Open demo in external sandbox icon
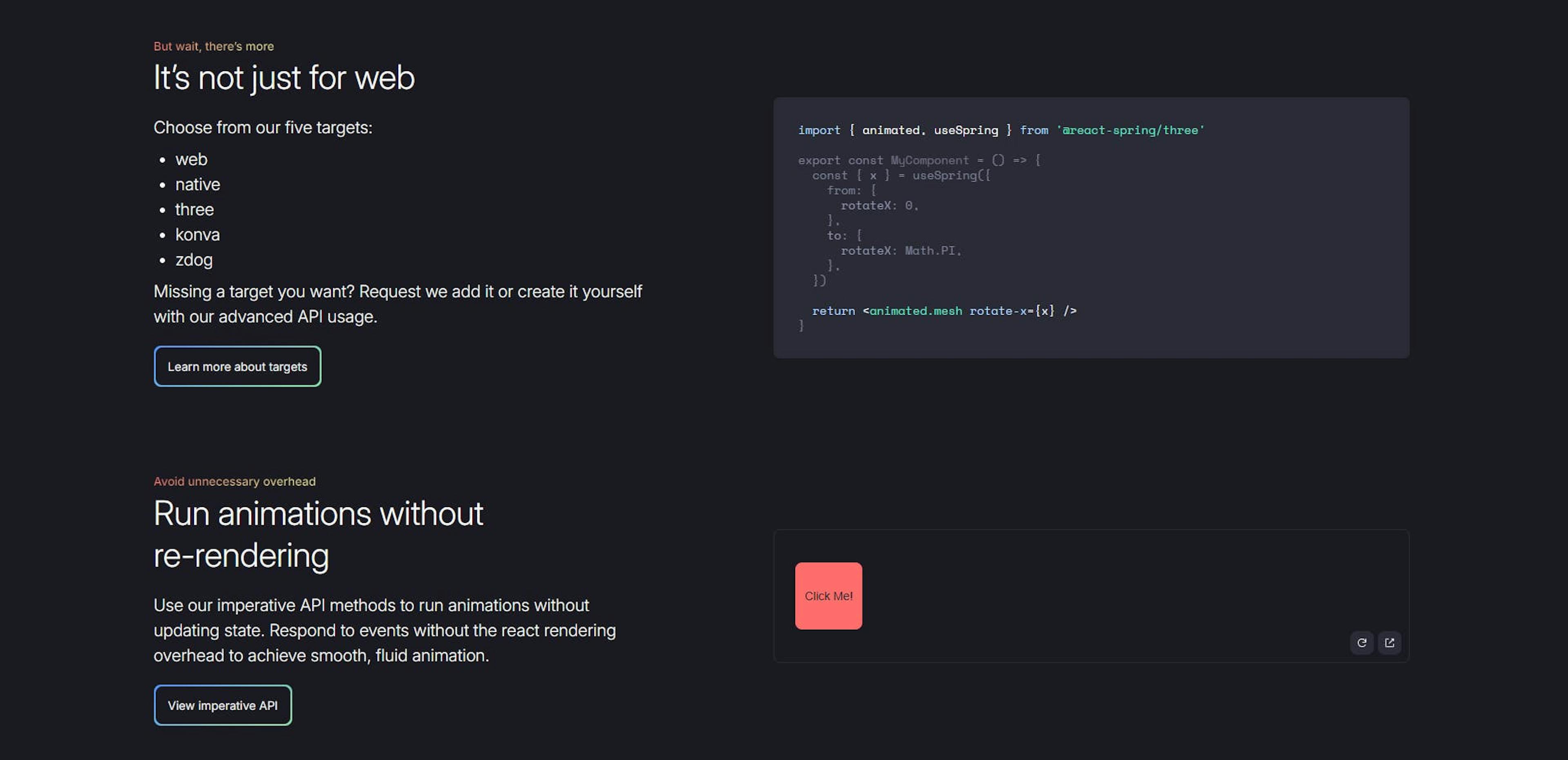Screen dimensions: 1568x760 (1390, 642)
